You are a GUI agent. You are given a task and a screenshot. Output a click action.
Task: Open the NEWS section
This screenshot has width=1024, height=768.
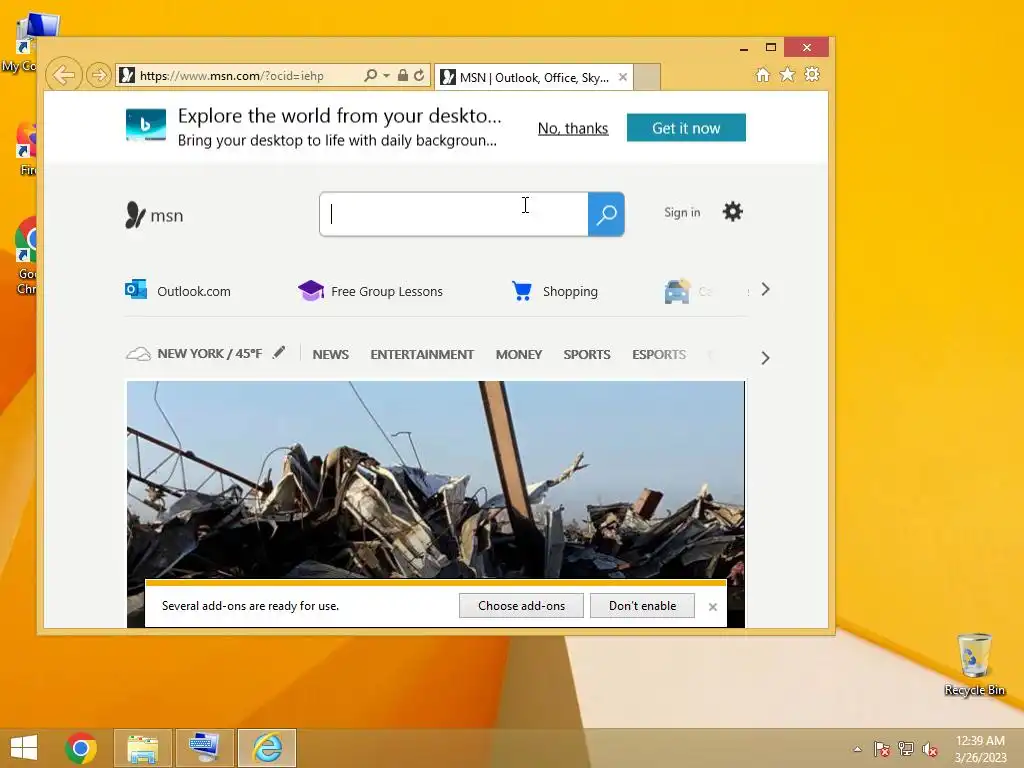point(330,354)
